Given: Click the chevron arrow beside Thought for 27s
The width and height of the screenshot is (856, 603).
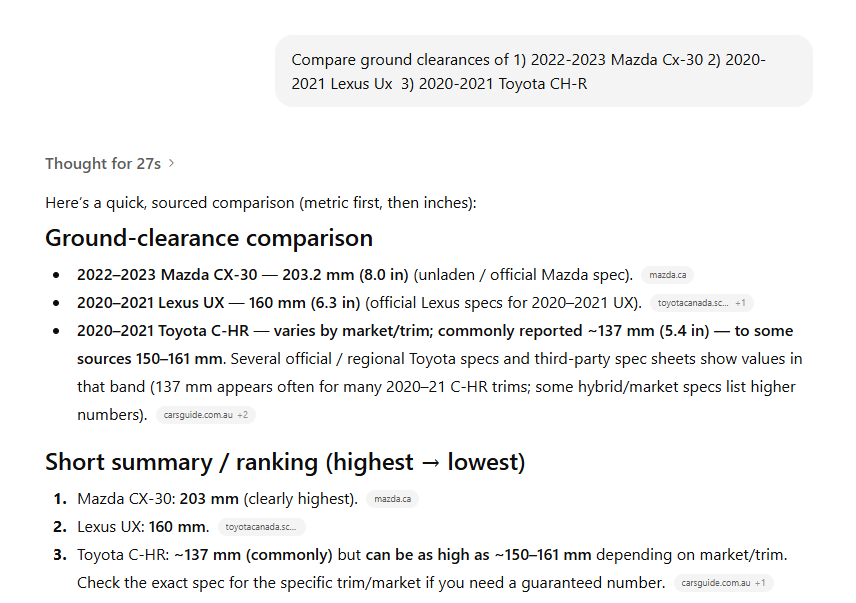Looking at the screenshot, I should [x=172, y=163].
